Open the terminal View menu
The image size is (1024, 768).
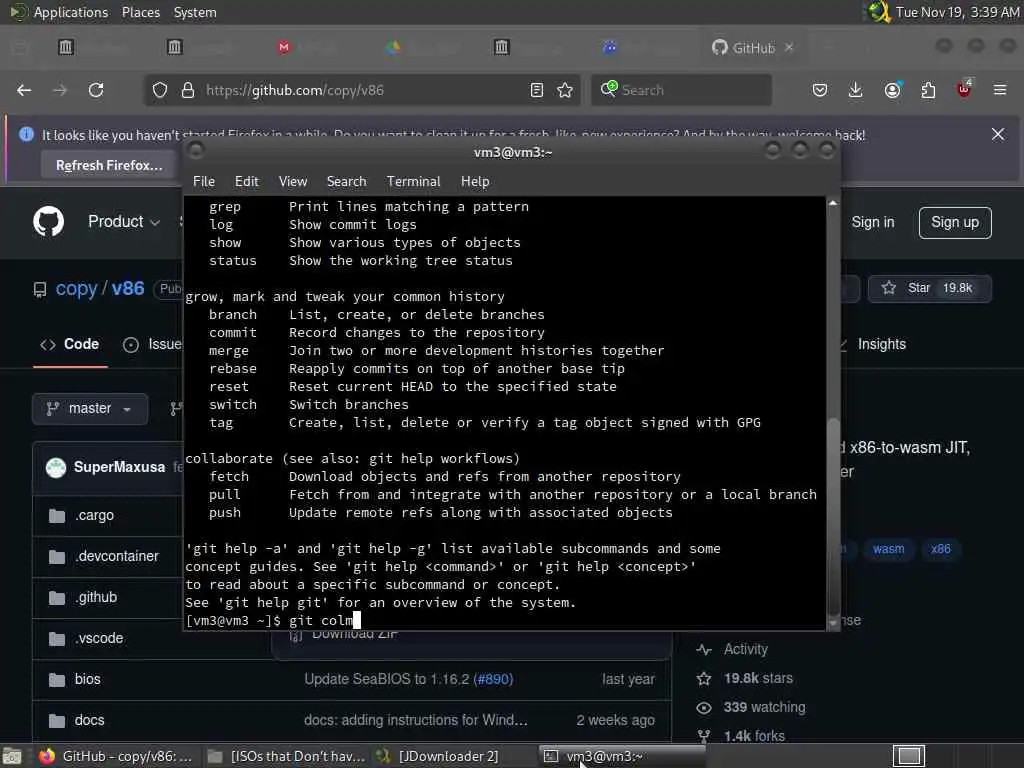293,182
